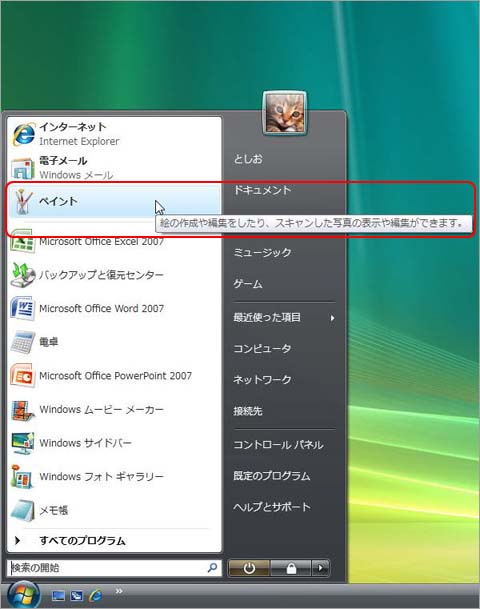Image resolution: width=480 pixels, height=609 pixels.
Task: Focus the 検索の開始 search field
Action: point(114,568)
